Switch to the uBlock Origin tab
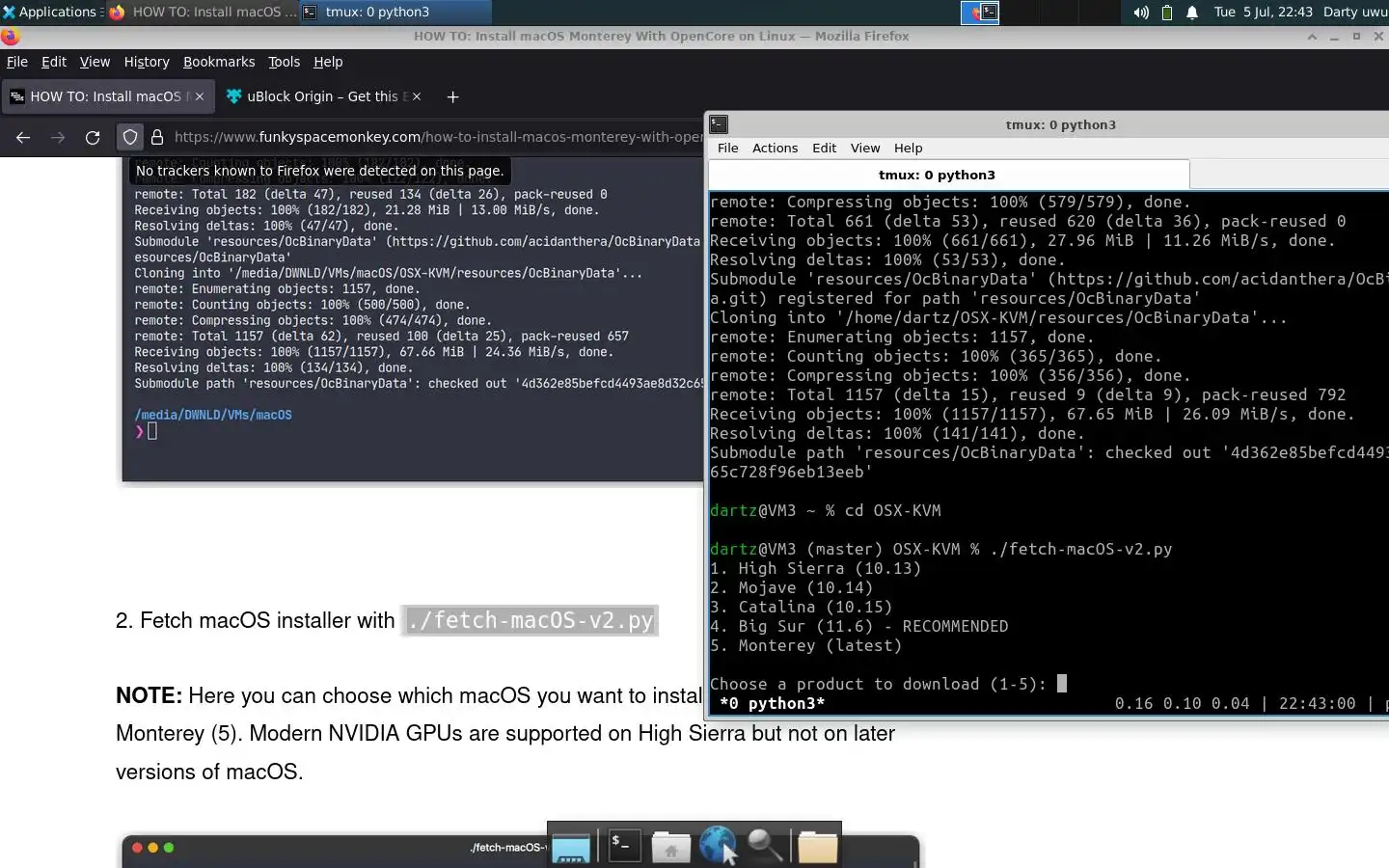Image resolution: width=1389 pixels, height=868 pixels. click(322, 96)
